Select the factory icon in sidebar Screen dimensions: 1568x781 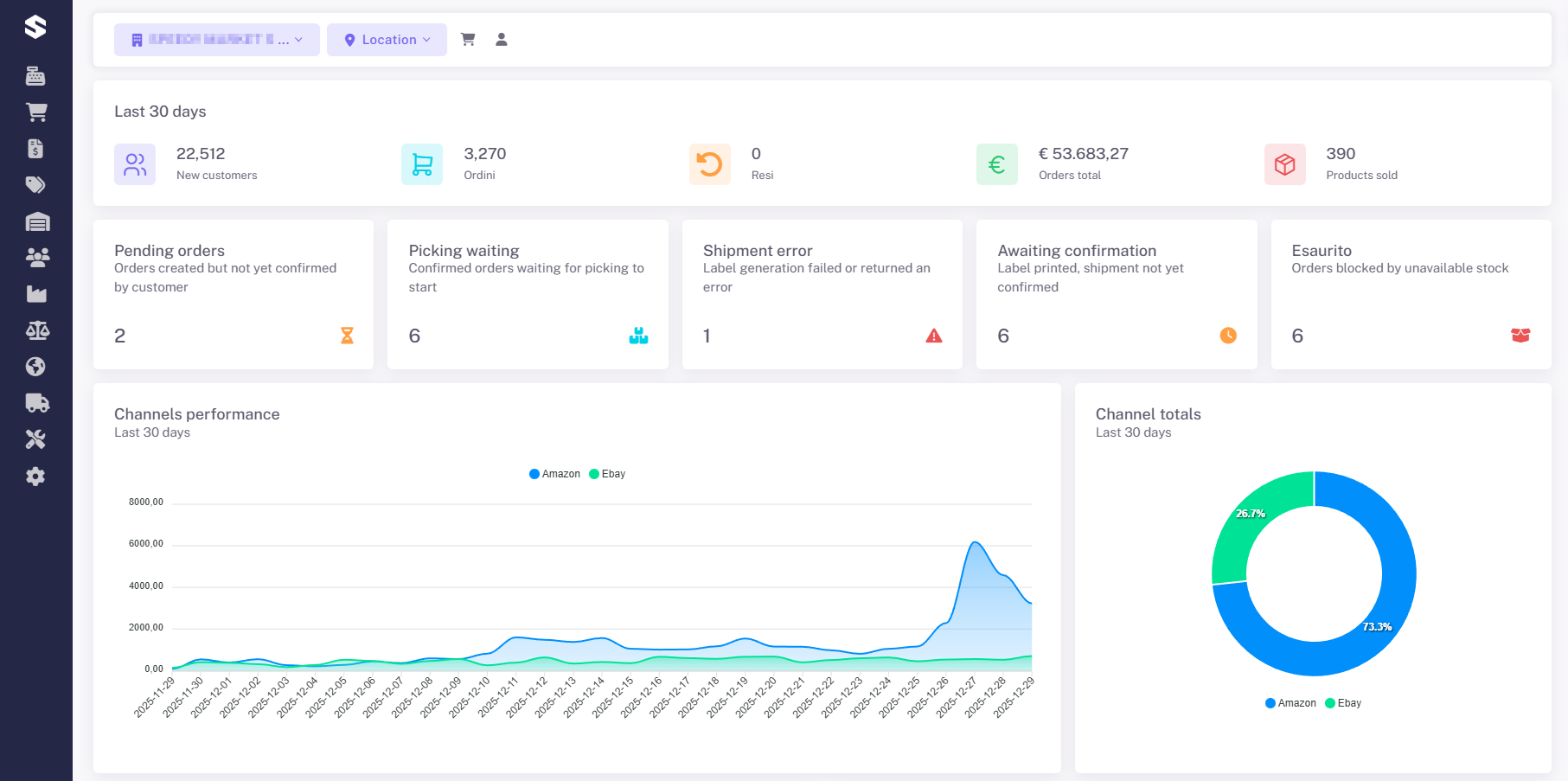36,294
